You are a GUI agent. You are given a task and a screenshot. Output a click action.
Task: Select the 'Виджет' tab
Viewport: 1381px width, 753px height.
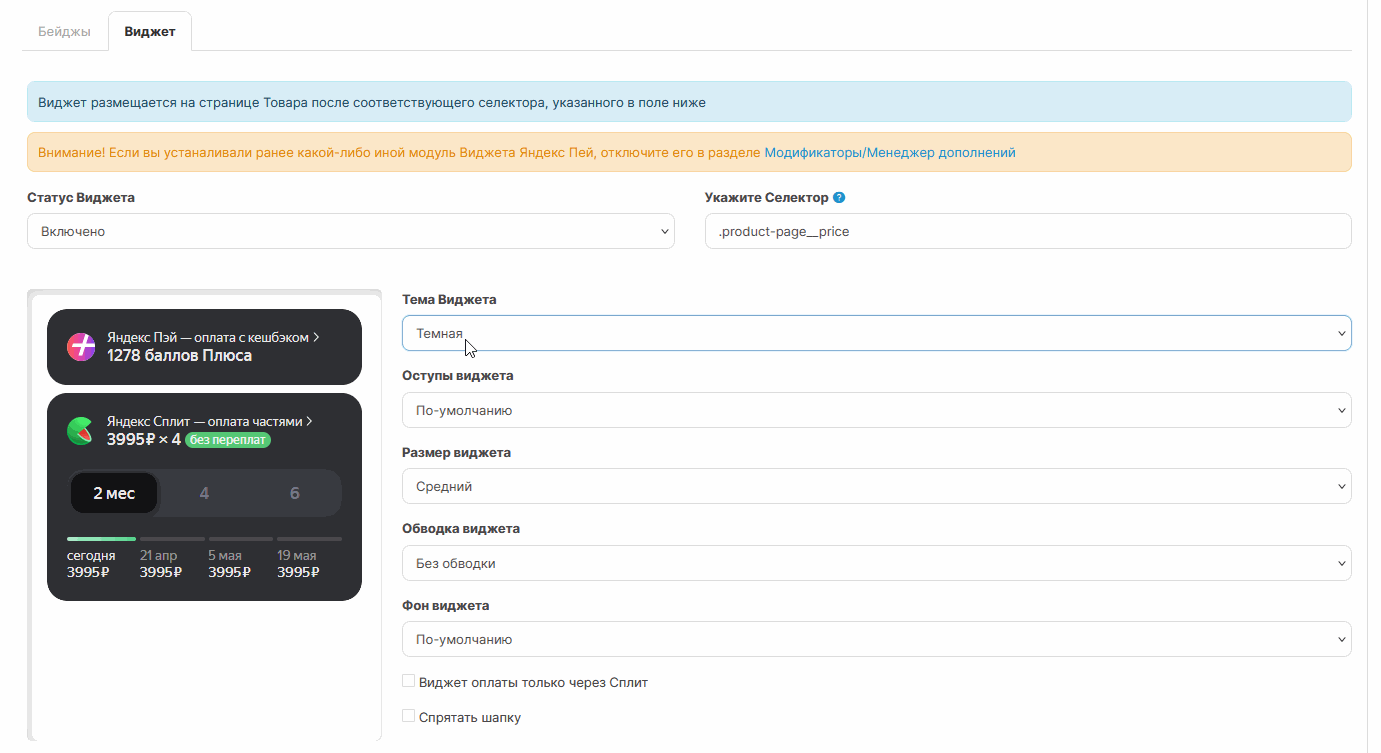pos(150,32)
